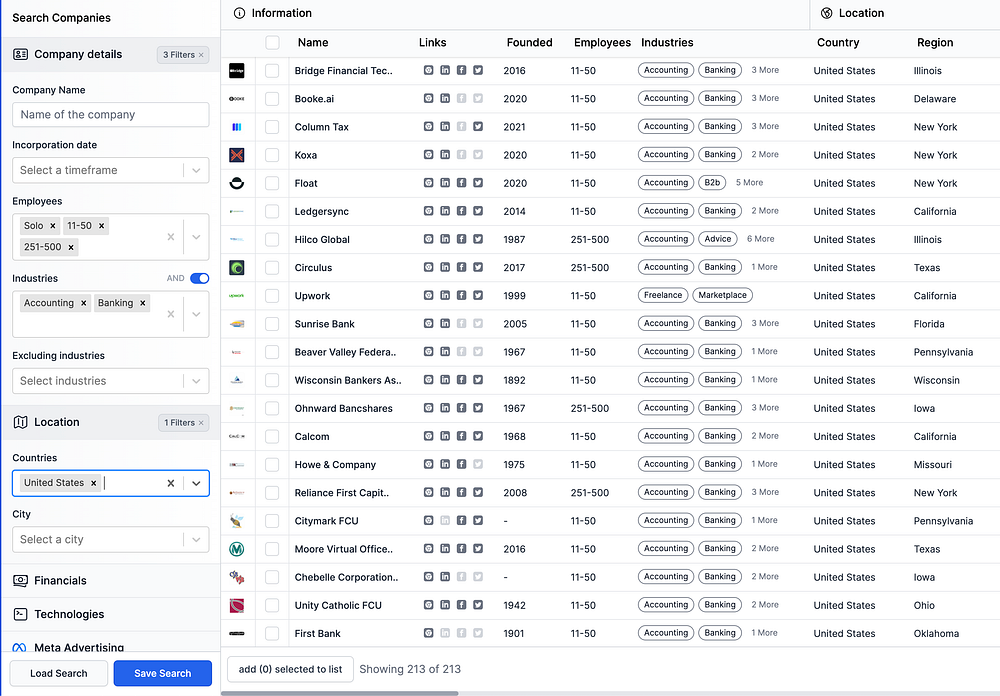Expand the Countries dropdown arrow
Image resolution: width=1000 pixels, height=696 pixels.
[196, 483]
